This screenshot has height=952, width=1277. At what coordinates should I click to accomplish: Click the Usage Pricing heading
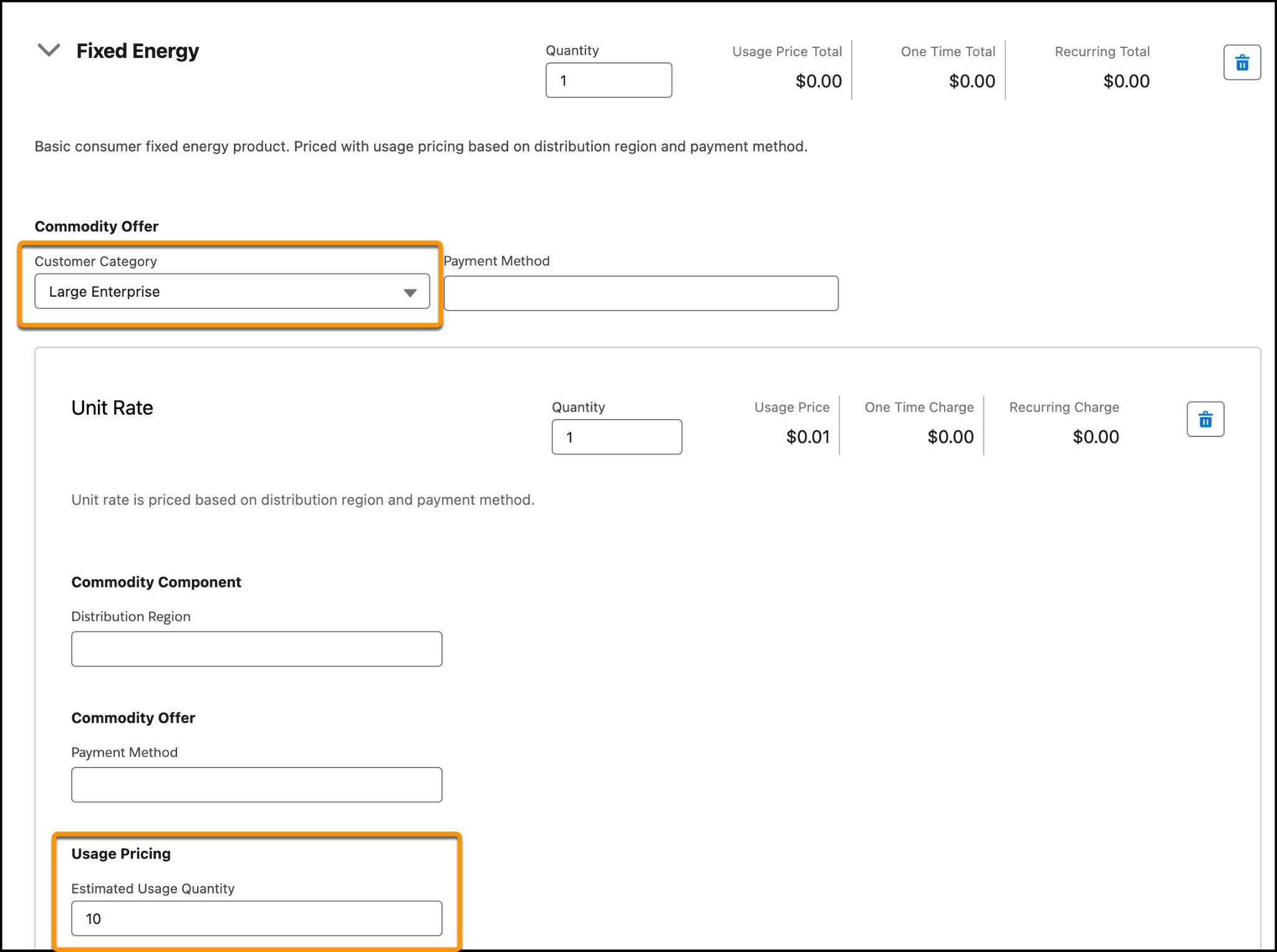tap(121, 853)
